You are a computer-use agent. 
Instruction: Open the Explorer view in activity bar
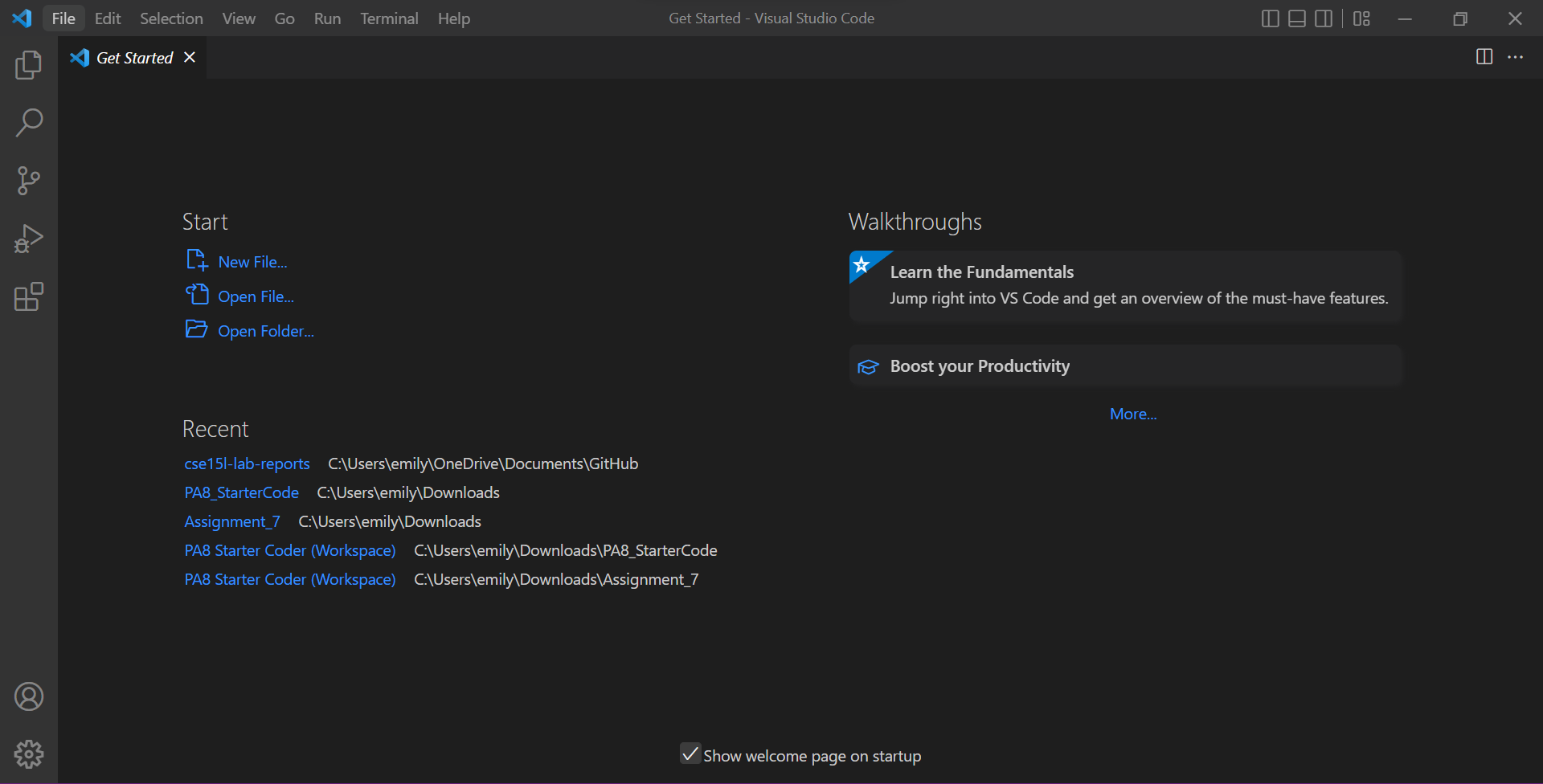click(x=28, y=65)
